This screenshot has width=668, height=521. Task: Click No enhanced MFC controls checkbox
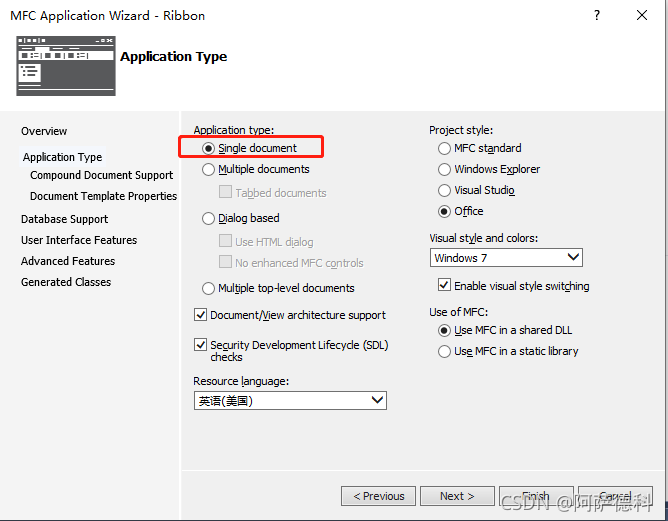[x=225, y=262]
